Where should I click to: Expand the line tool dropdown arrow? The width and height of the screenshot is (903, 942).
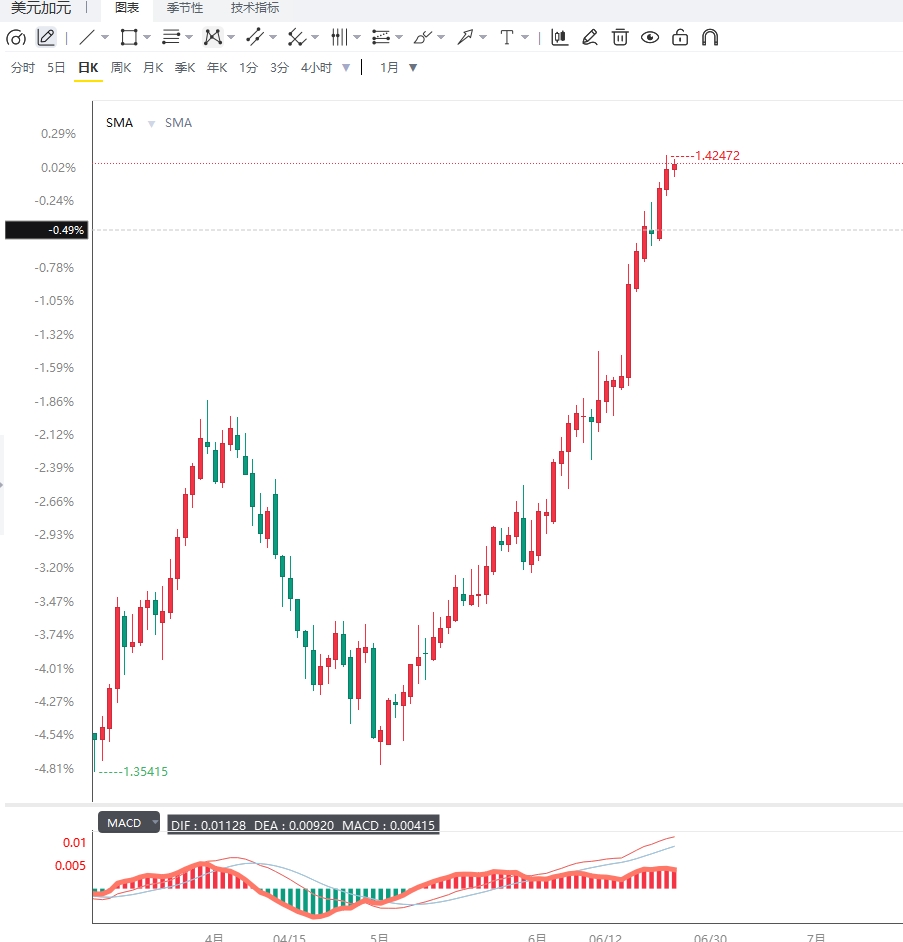tap(105, 37)
